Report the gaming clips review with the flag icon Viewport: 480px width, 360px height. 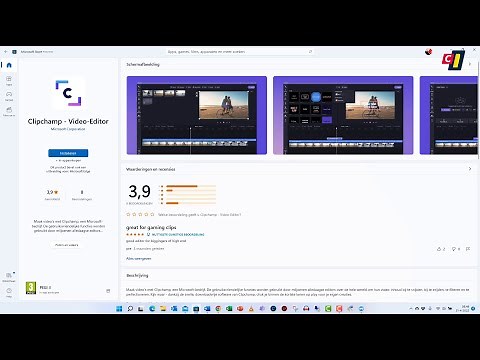[468, 249]
